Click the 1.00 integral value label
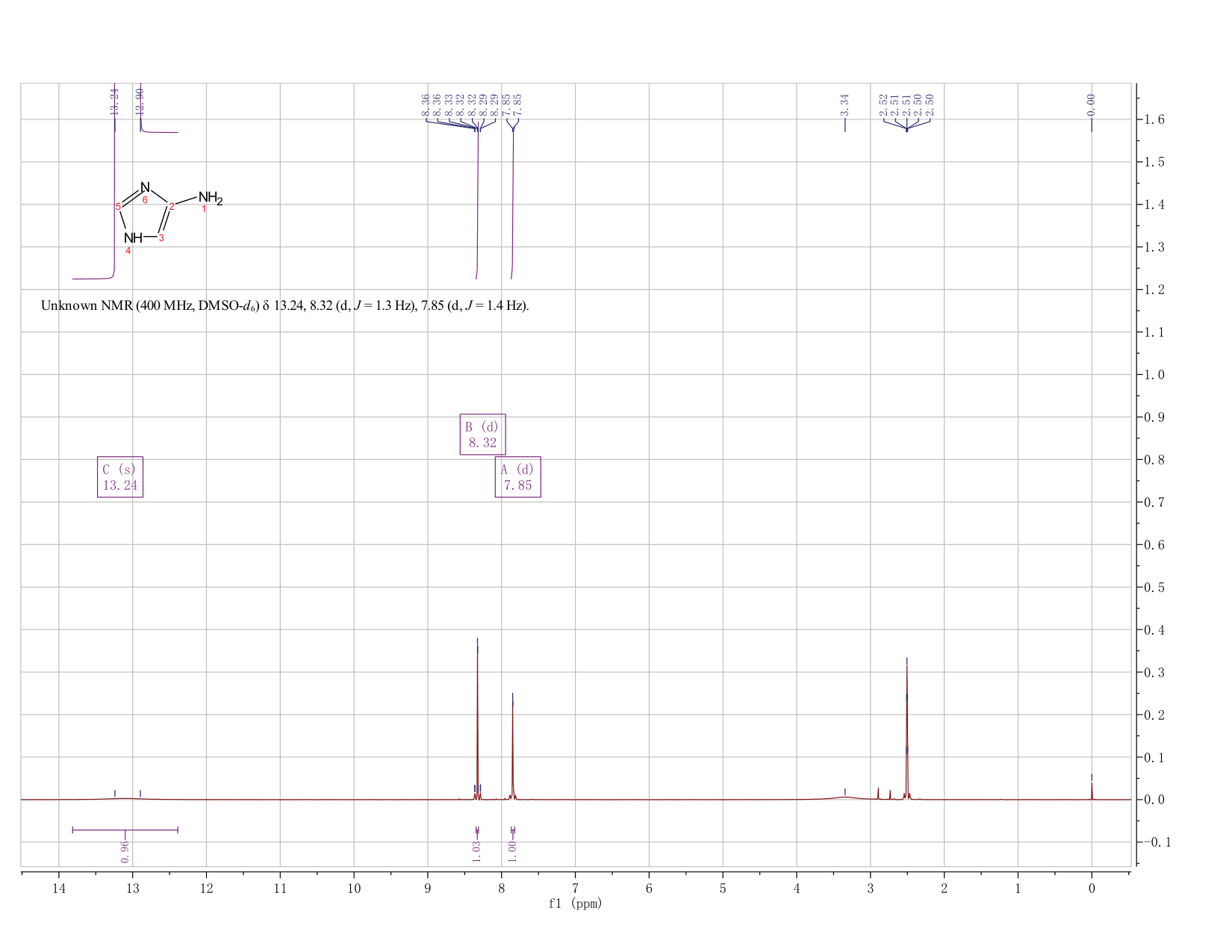This screenshot has width=1232, height=952. point(512,850)
